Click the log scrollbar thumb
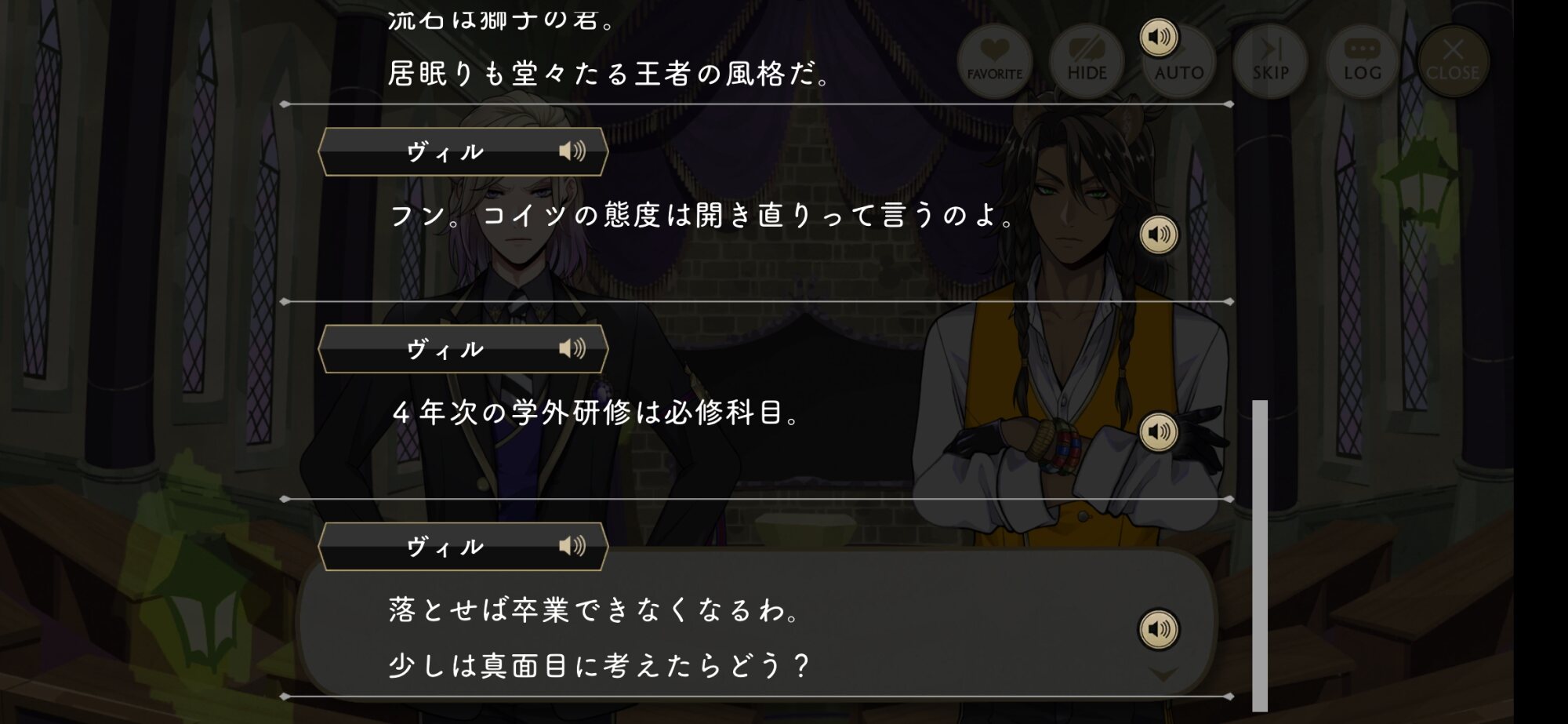Screen dimensions: 1568x724 pos(1260,555)
